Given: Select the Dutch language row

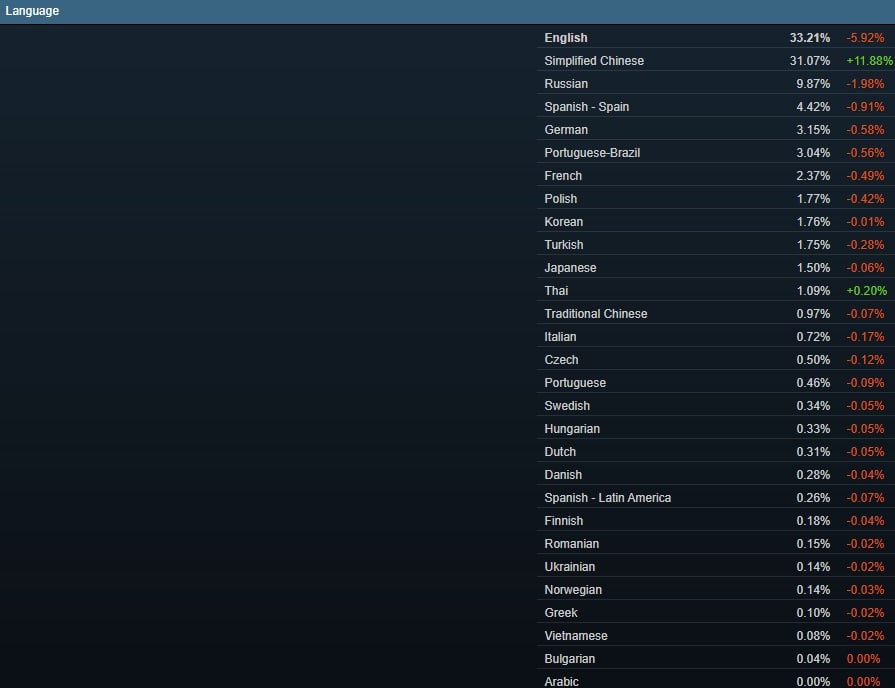Looking at the screenshot, I should coord(716,452).
